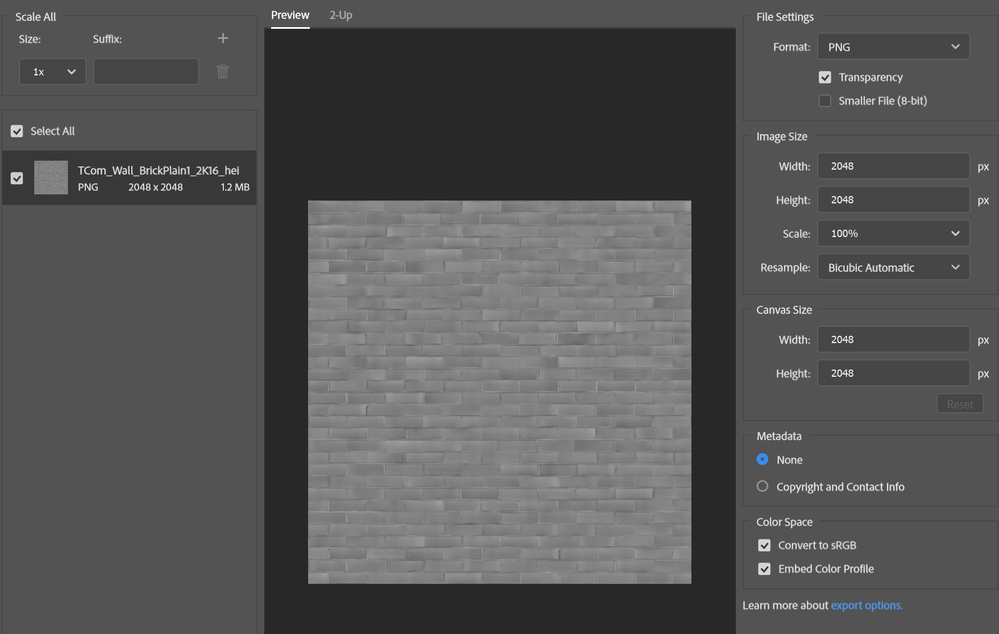Click the Suffix input field
This screenshot has height=634, width=999.
(x=145, y=71)
